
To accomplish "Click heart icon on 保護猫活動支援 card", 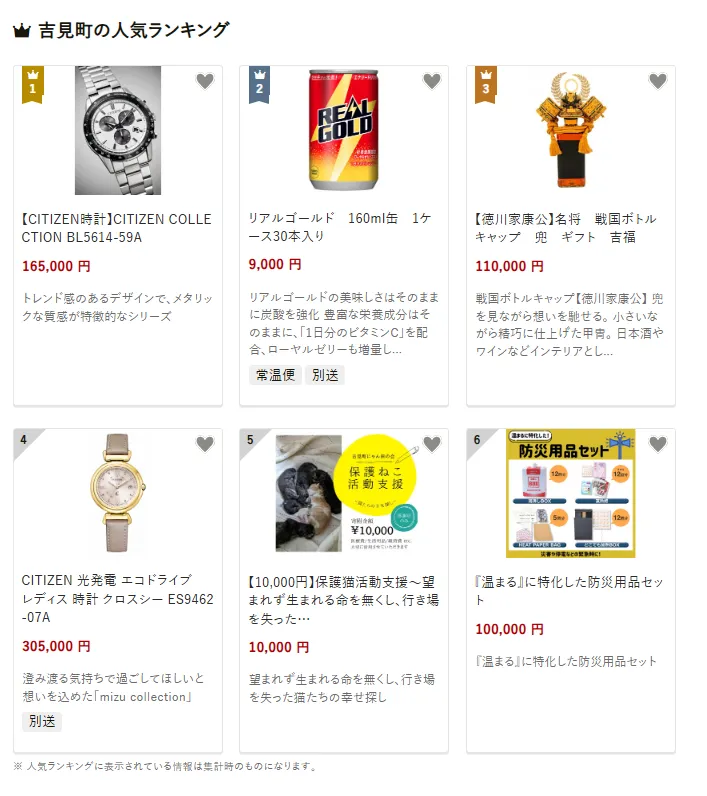I will point(432,444).
